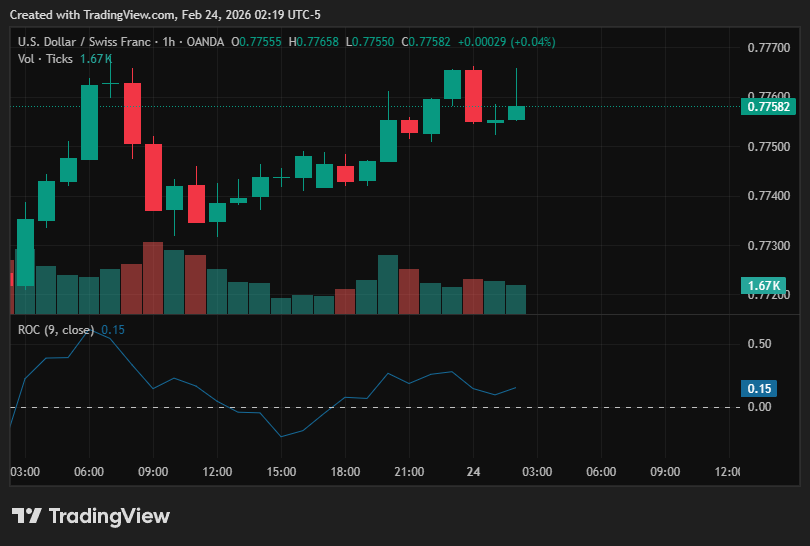Click the TradingView logo icon

pyautogui.click(x=26, y=516)
